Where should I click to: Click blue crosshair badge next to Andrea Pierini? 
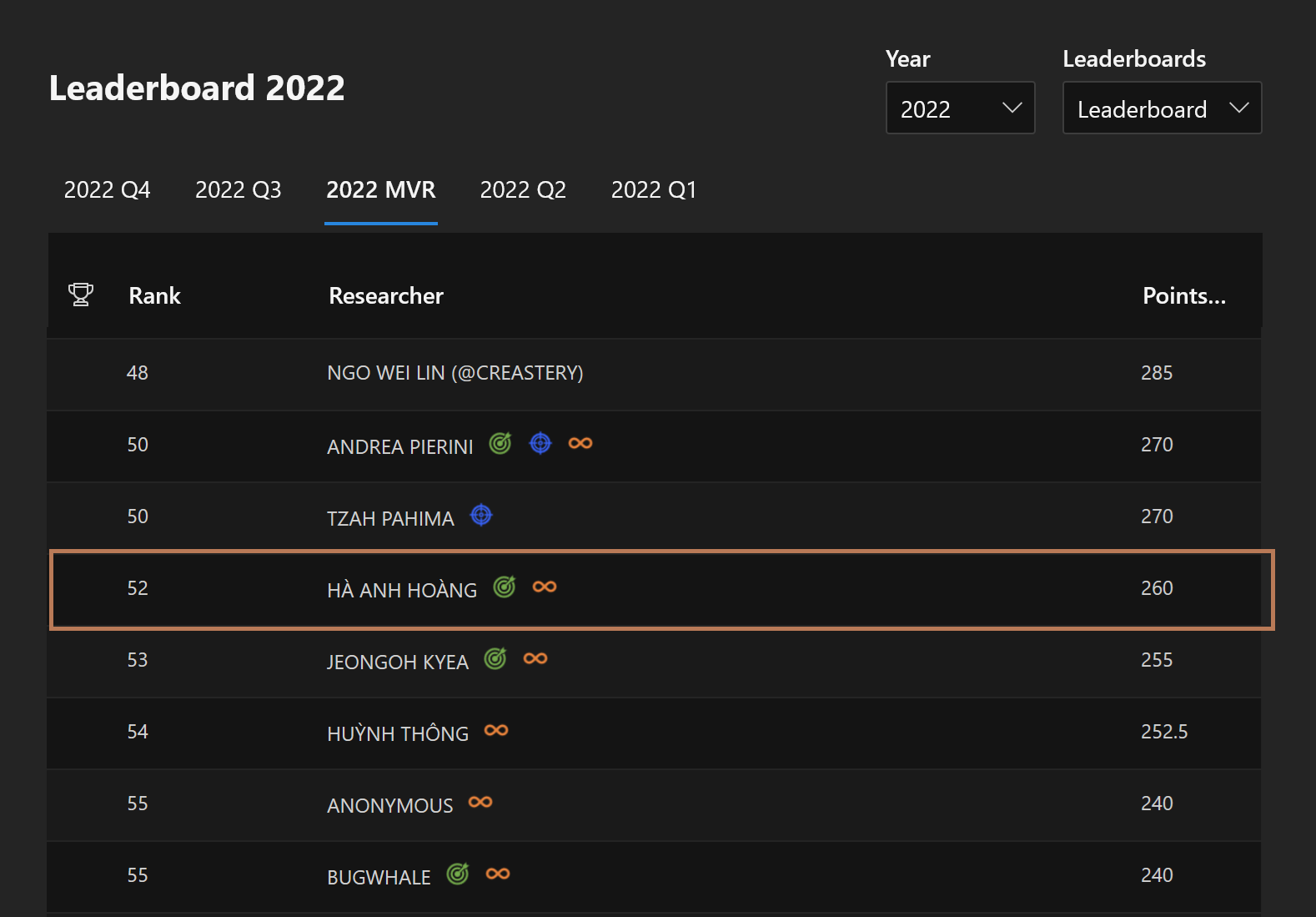[x=540, y=443]
